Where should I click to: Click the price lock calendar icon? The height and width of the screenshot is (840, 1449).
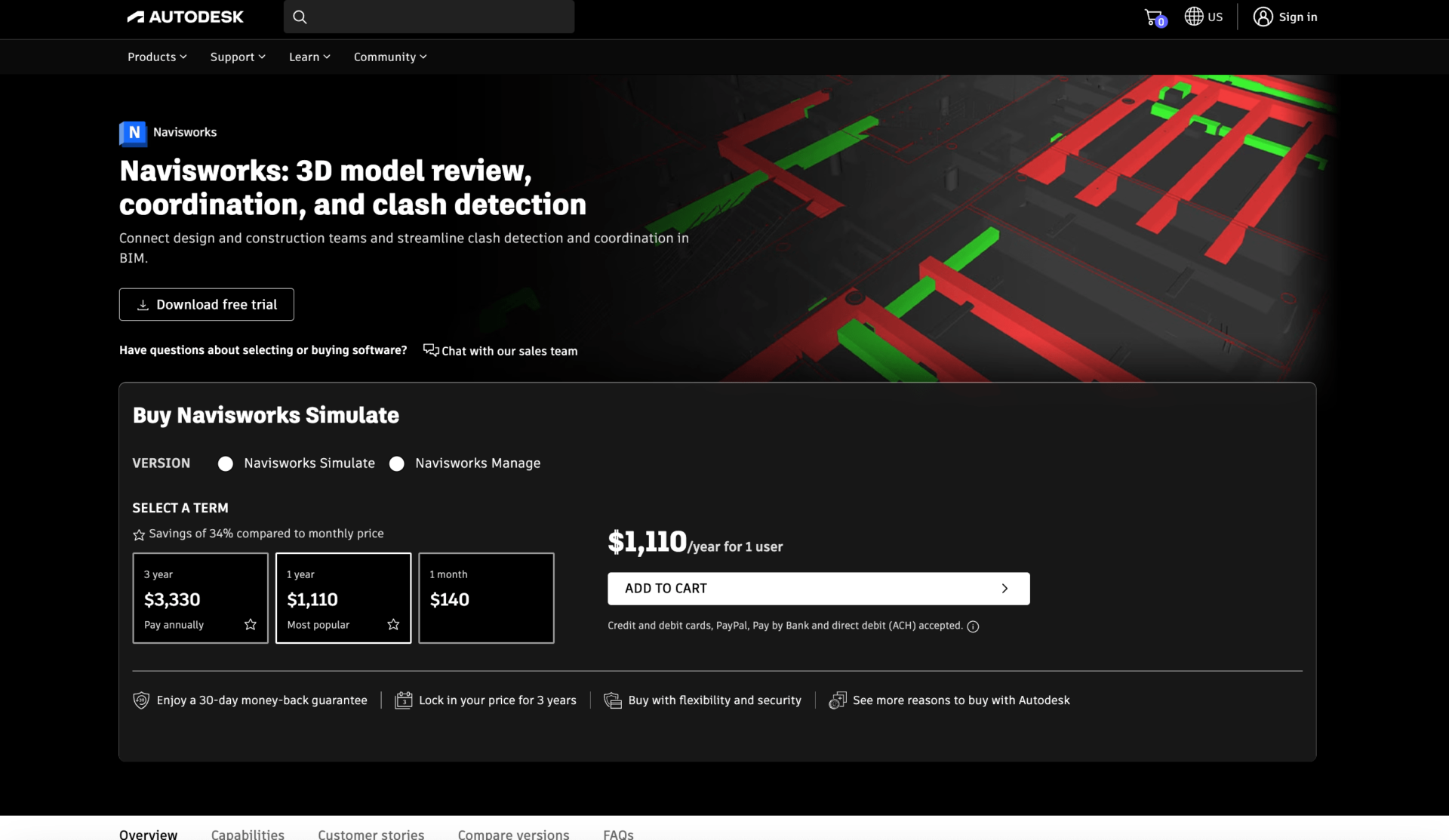coord(404,700)
